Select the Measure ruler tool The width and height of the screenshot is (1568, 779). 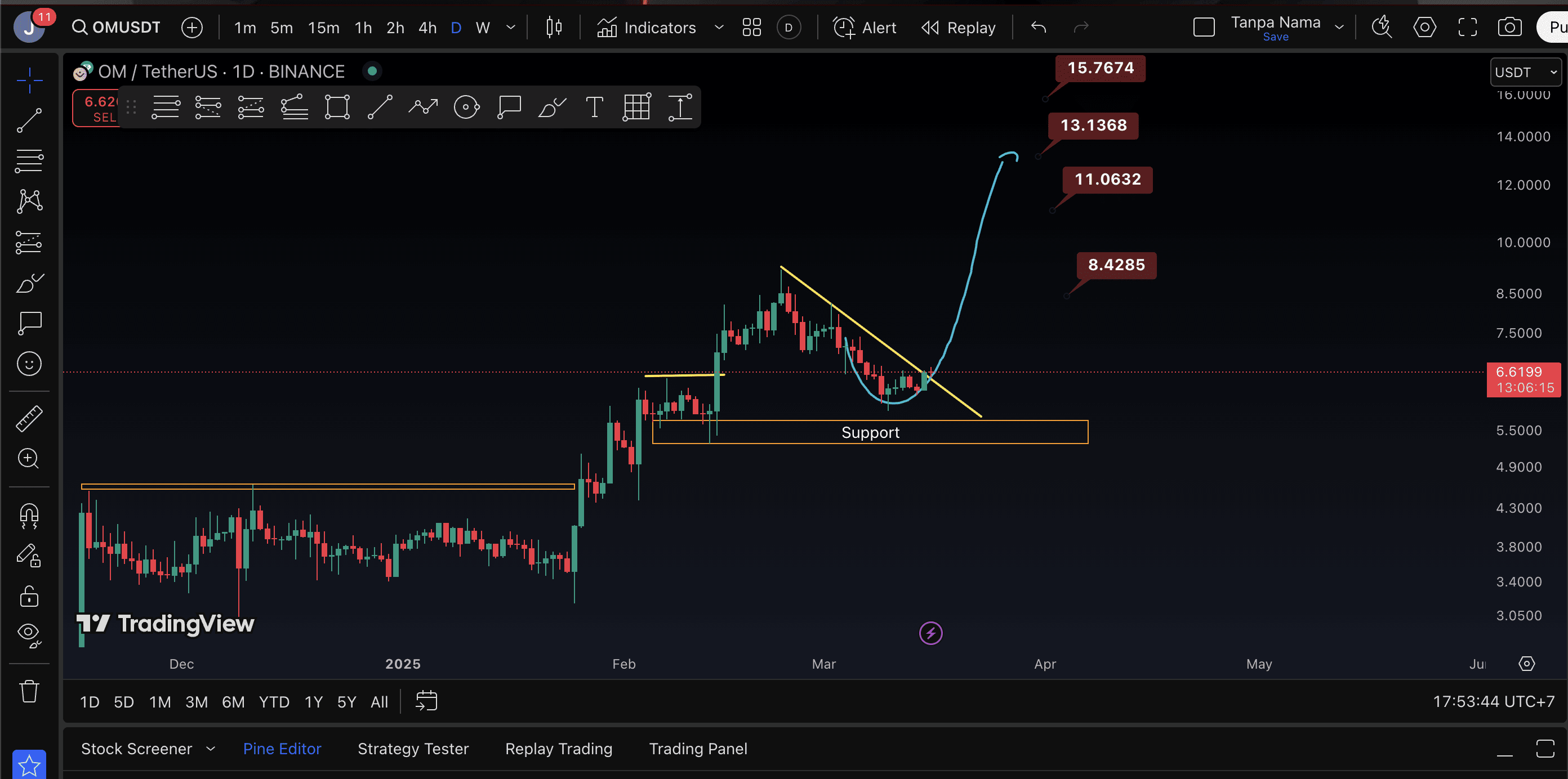[x=29, y=418]
